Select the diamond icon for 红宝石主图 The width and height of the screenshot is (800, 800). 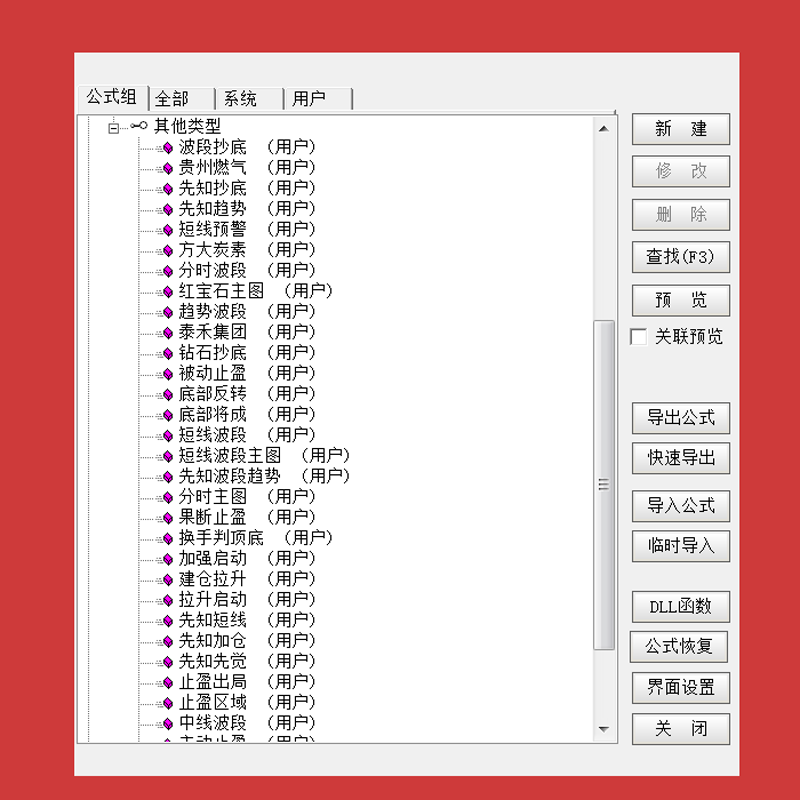pyautogui.click(x=167, y=292)
